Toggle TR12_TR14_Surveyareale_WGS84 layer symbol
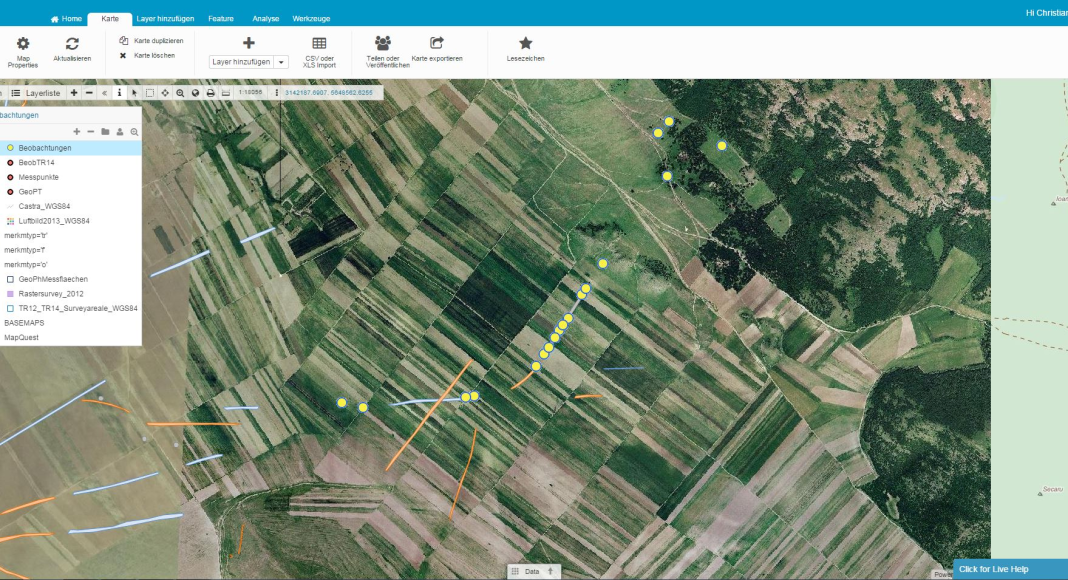Image resolution: width=1068 pixels, height=580 pixels. pos(10,309)
